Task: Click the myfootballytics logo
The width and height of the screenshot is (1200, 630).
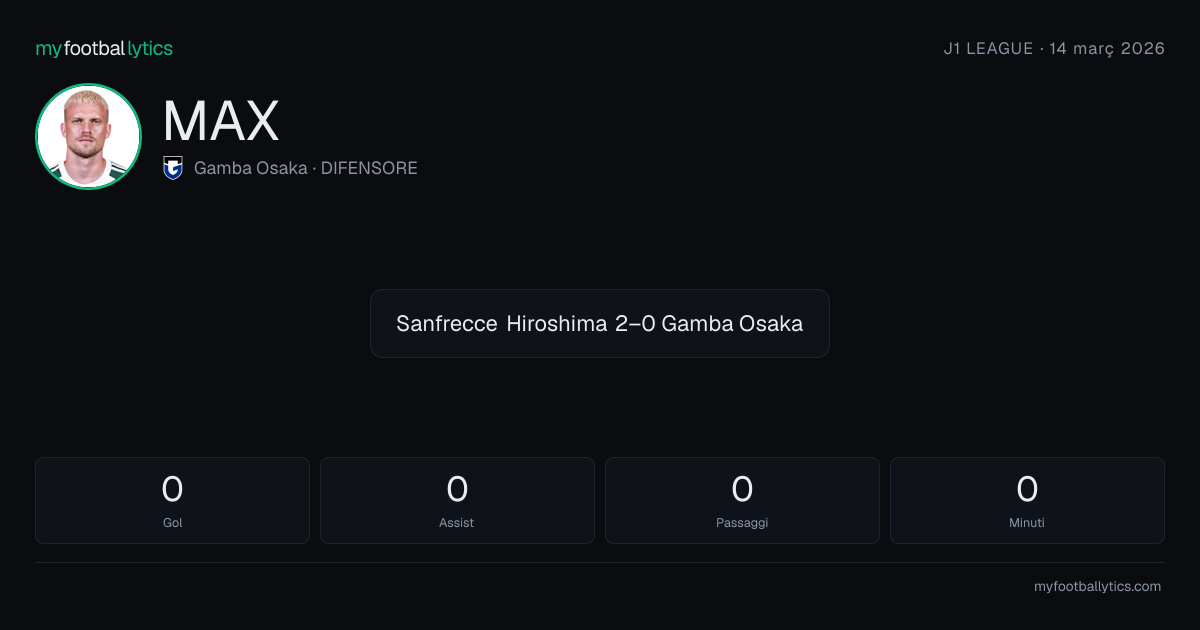Action: tap(104, 48)
